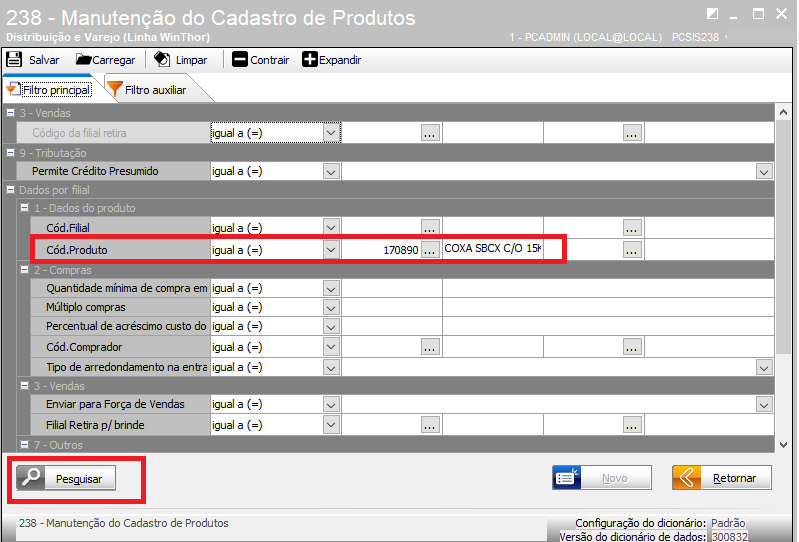Viewport: 799px width, 542px height.
Task: Open second lookup in Filial Retira p/ brinde row
Action: (632, 425)
